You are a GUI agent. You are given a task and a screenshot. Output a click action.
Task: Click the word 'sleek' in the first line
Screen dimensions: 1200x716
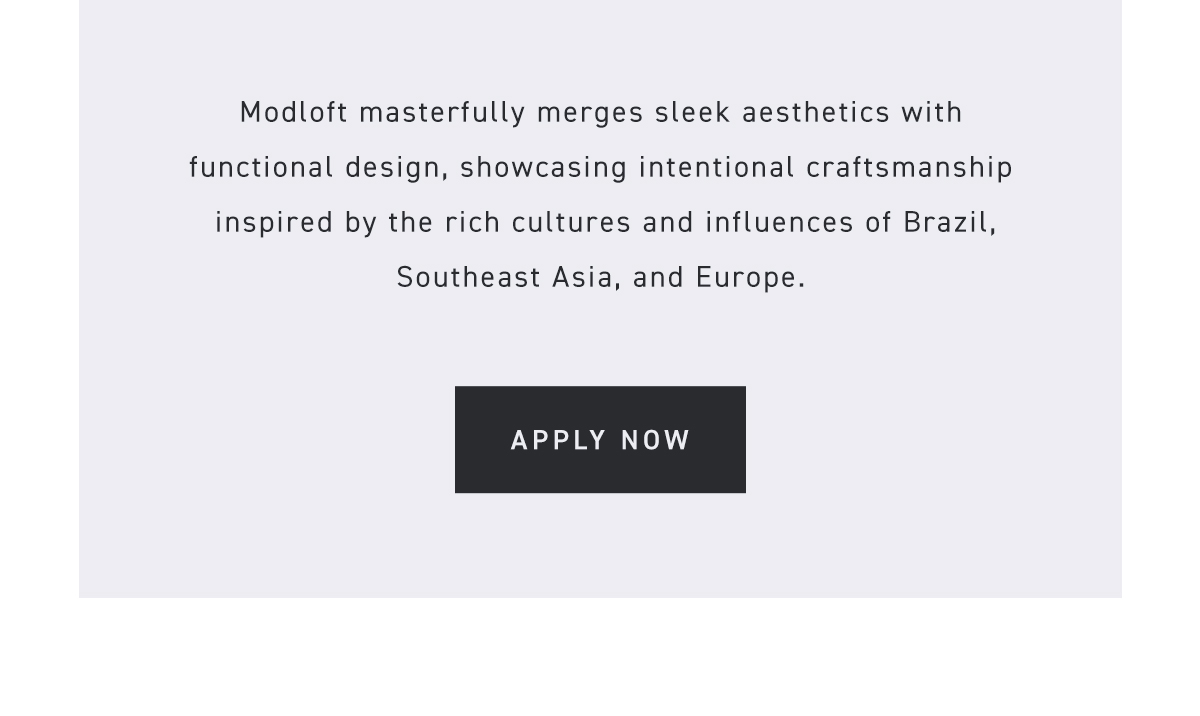693,112
